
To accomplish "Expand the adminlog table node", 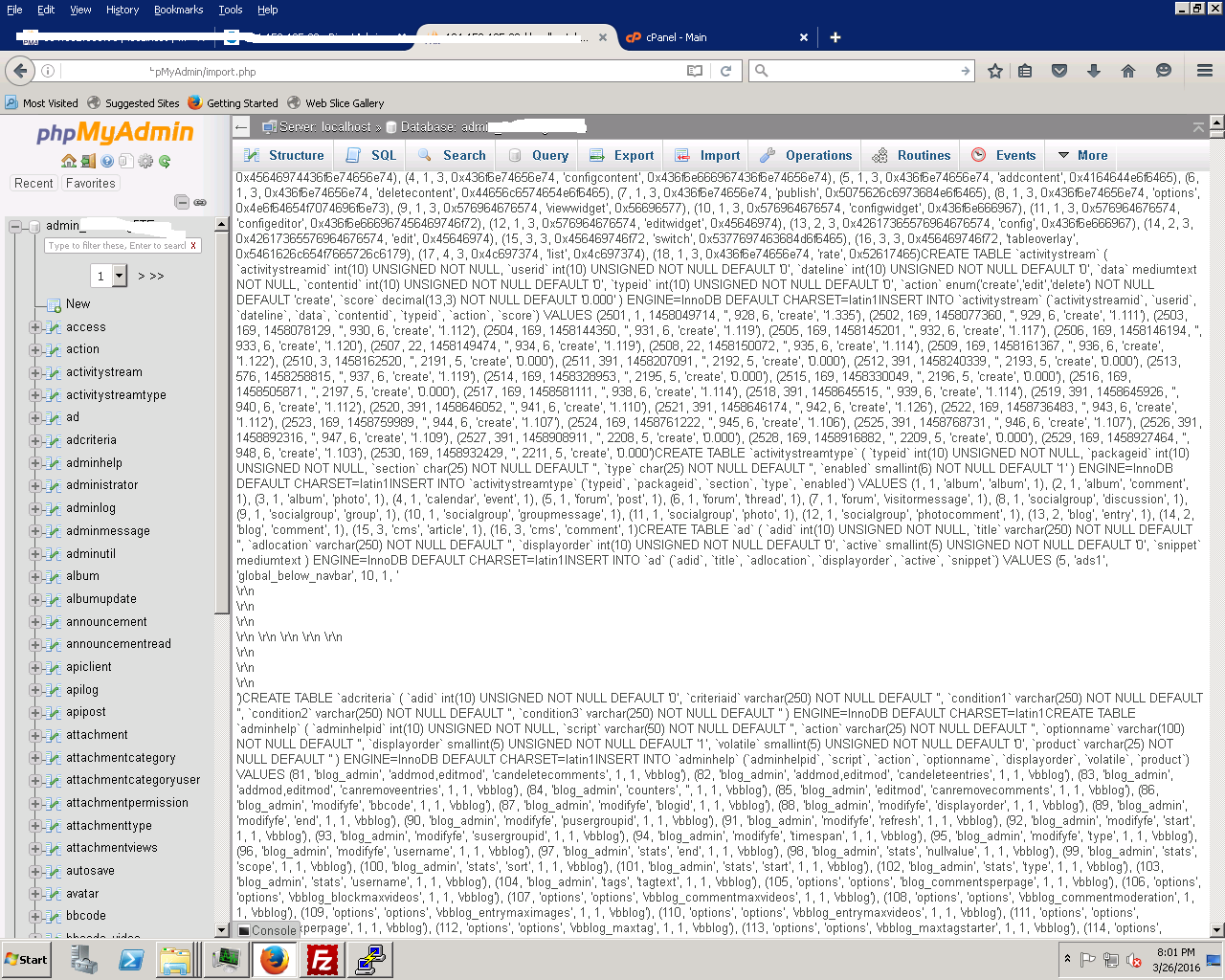I will 35,508.
